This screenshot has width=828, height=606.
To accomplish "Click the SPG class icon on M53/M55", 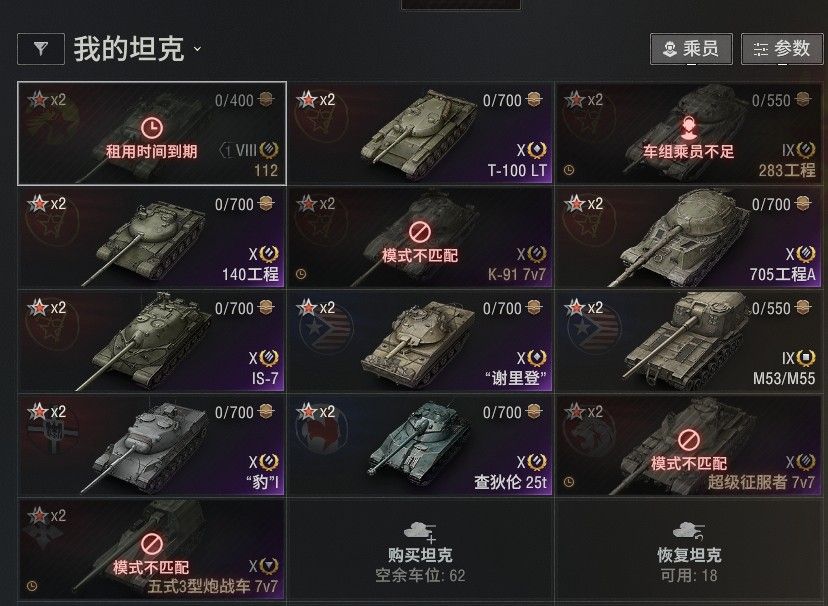I will pyautogui.click(x=806, y=358).
